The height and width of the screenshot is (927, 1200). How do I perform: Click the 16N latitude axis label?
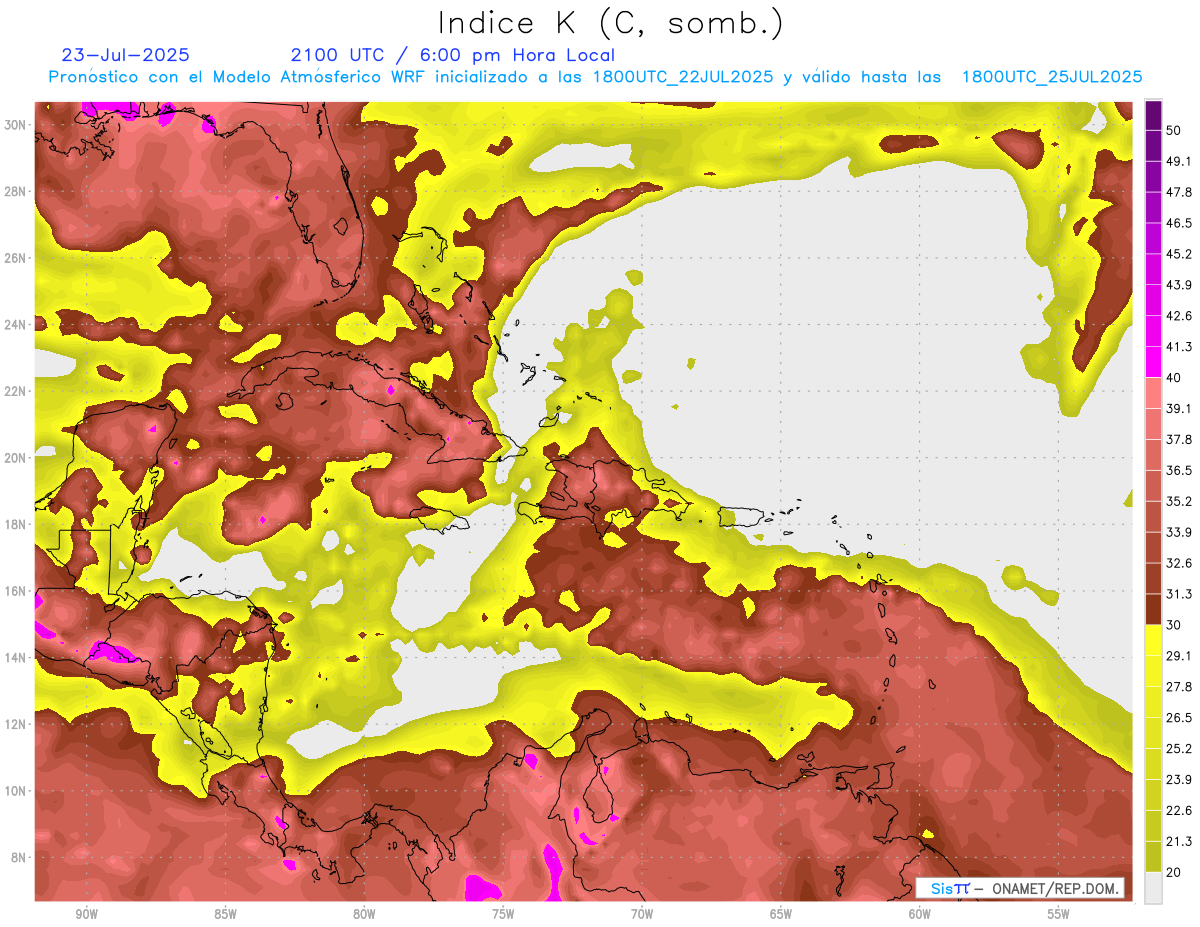point(16,591)
